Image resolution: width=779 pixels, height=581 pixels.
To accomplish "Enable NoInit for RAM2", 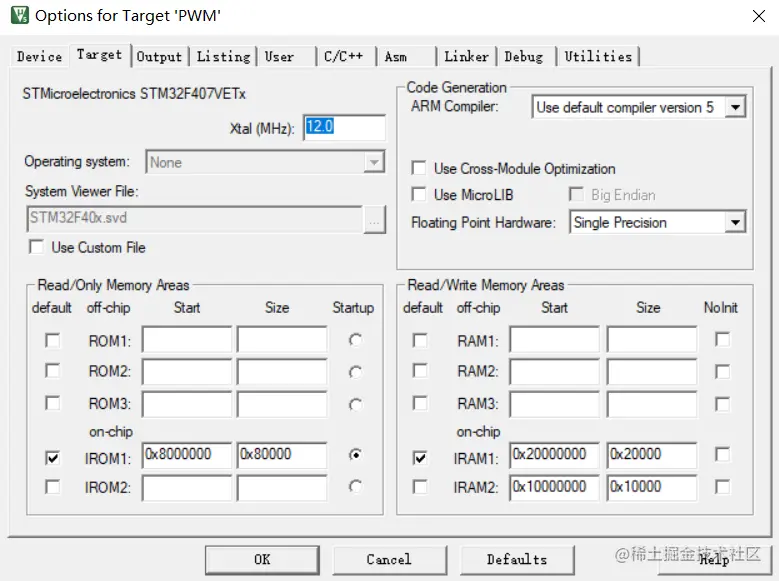I will [x=722, y=372].
